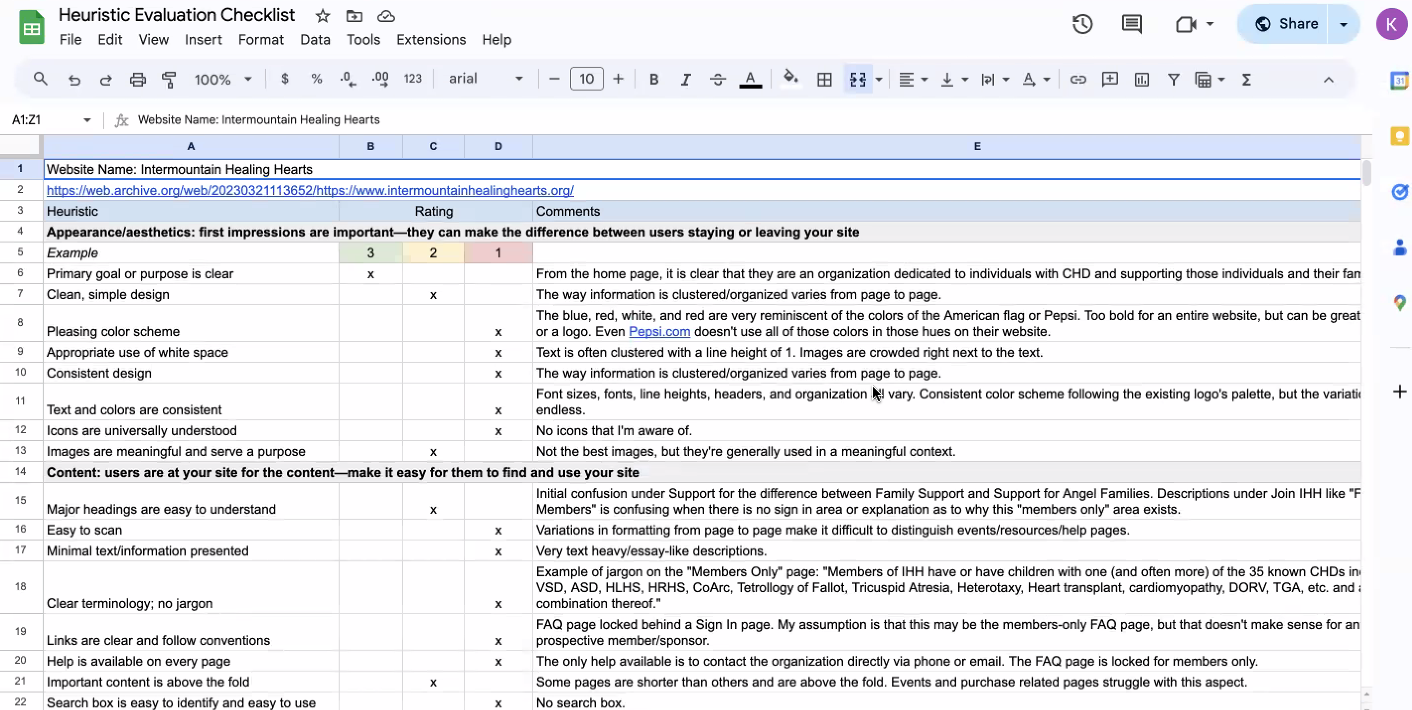Insert a chart

(x=1142, y=79)
